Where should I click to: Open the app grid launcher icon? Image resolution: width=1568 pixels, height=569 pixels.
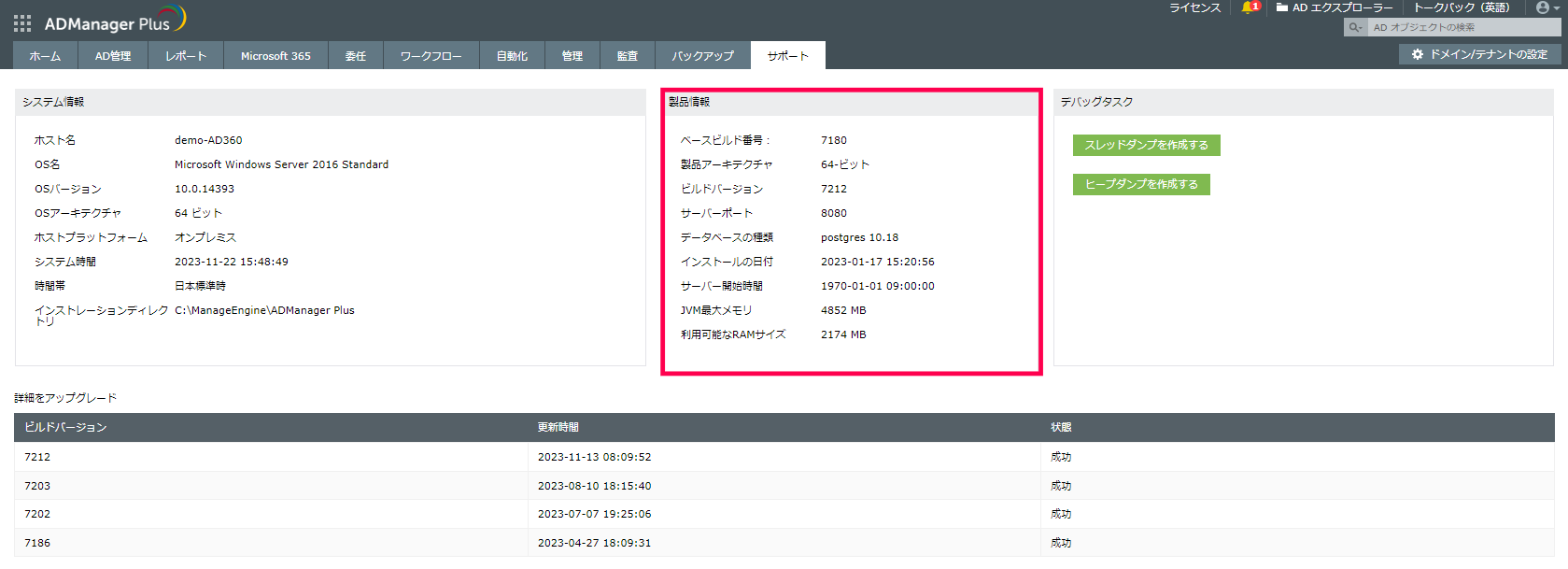pos(22,23)
